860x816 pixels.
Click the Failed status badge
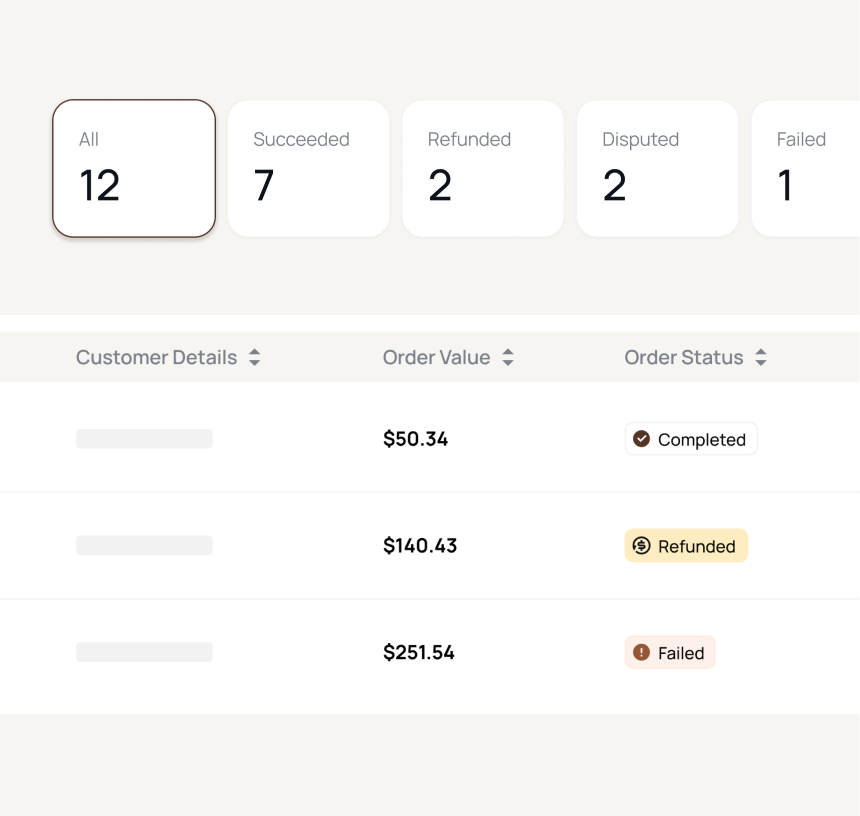(x=670, y=652)
